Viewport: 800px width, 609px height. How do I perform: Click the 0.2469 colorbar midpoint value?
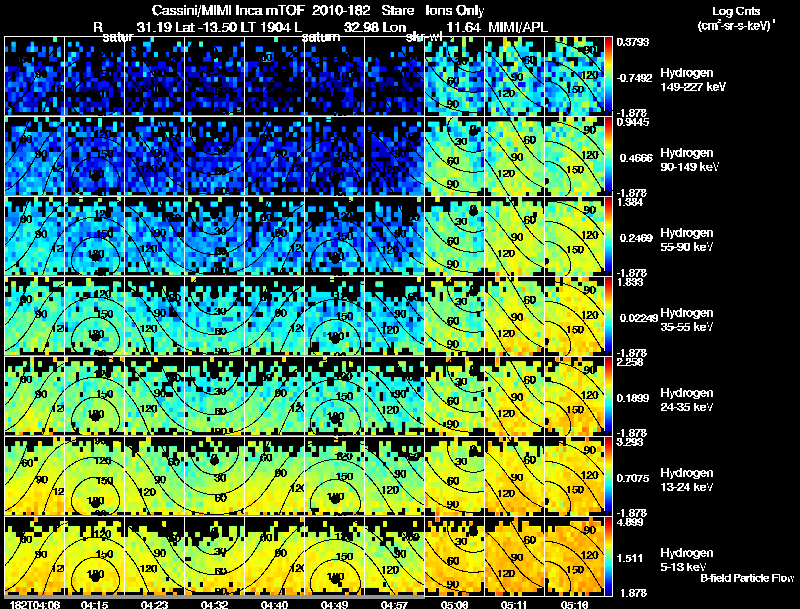click(x=636, y=238)
